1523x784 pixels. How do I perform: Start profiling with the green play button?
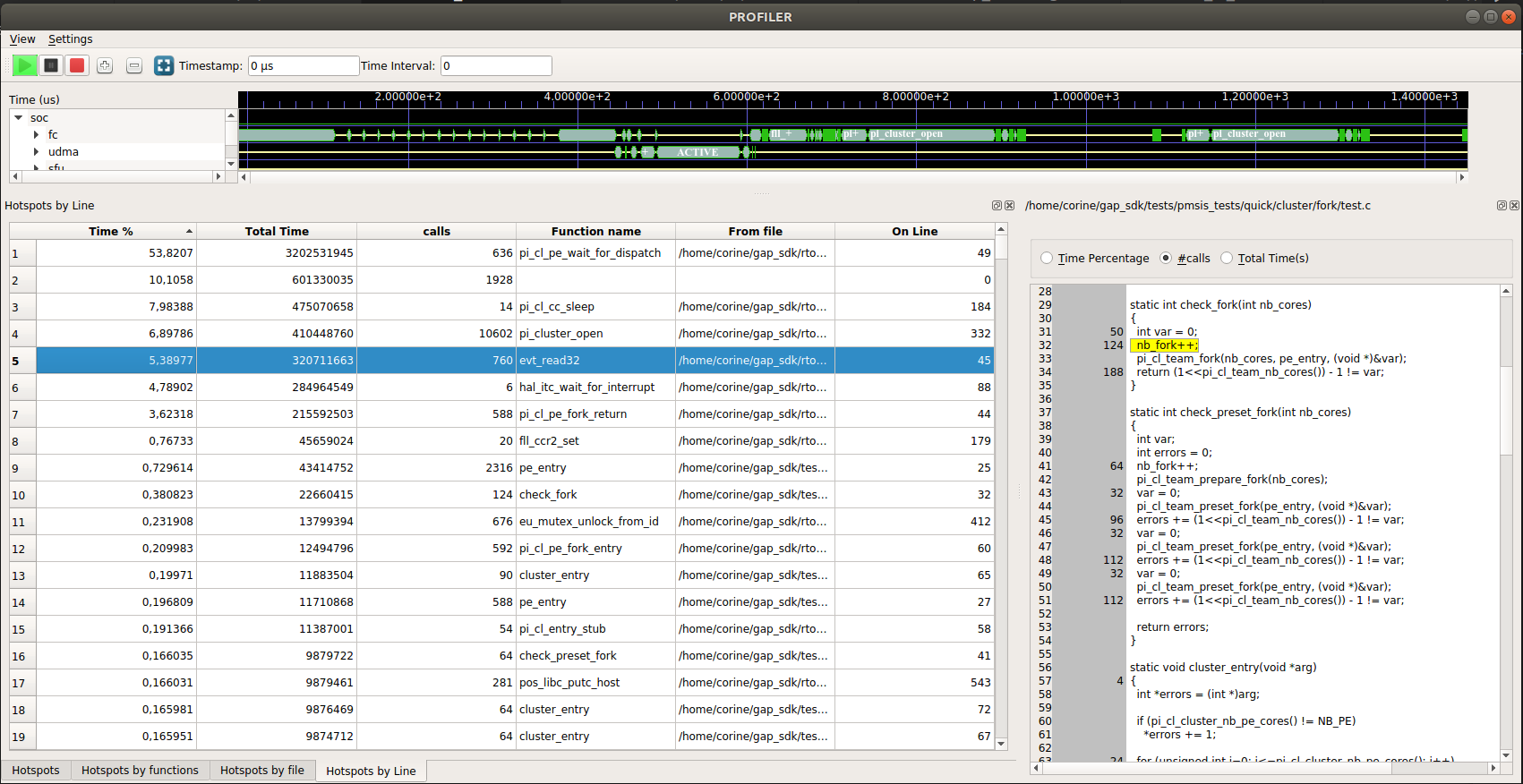[x=25, y=65]
